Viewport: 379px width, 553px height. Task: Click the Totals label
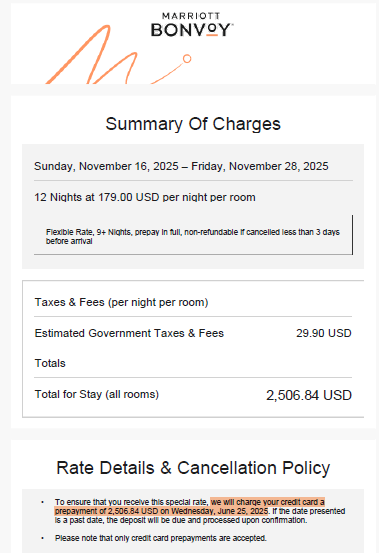(50, 363)
